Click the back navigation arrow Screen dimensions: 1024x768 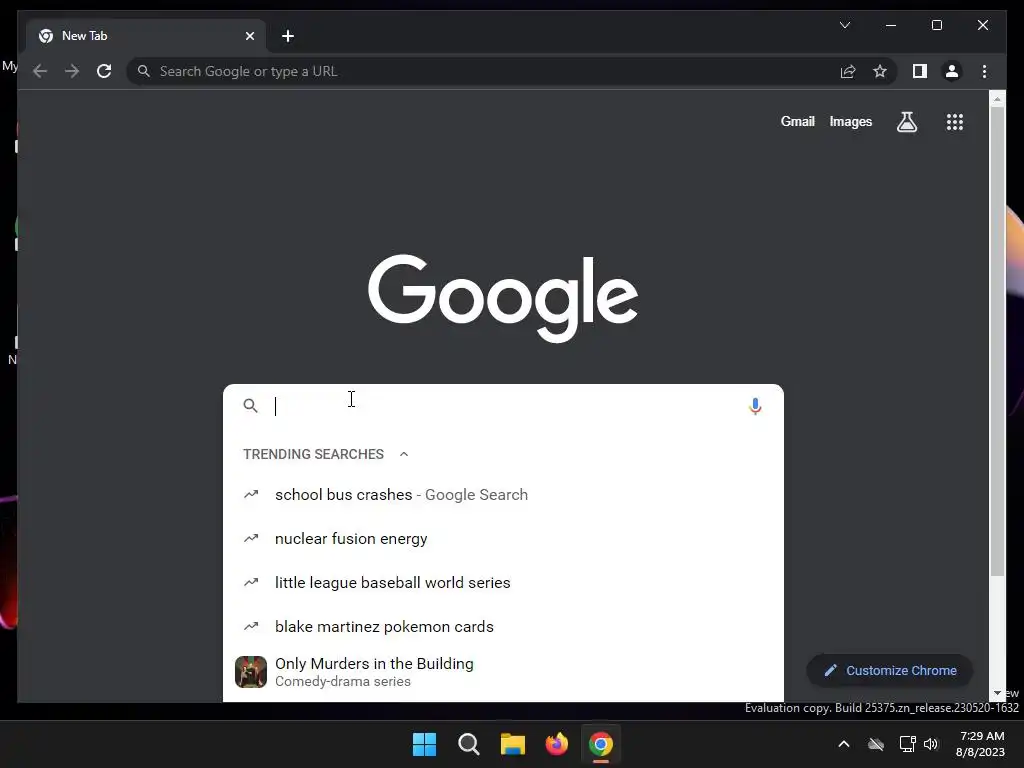click(40, 71)
